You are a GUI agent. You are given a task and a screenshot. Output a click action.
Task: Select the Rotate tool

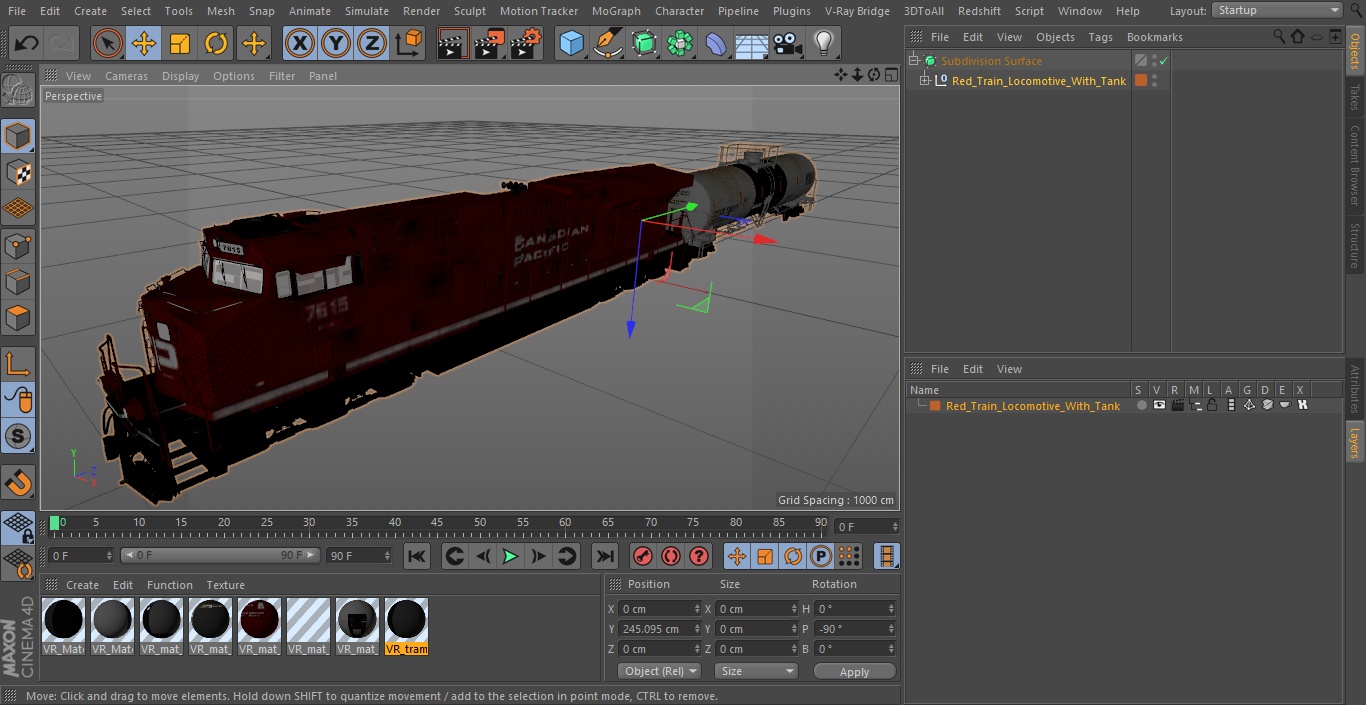pyautogui.click(x=216, y=43)
